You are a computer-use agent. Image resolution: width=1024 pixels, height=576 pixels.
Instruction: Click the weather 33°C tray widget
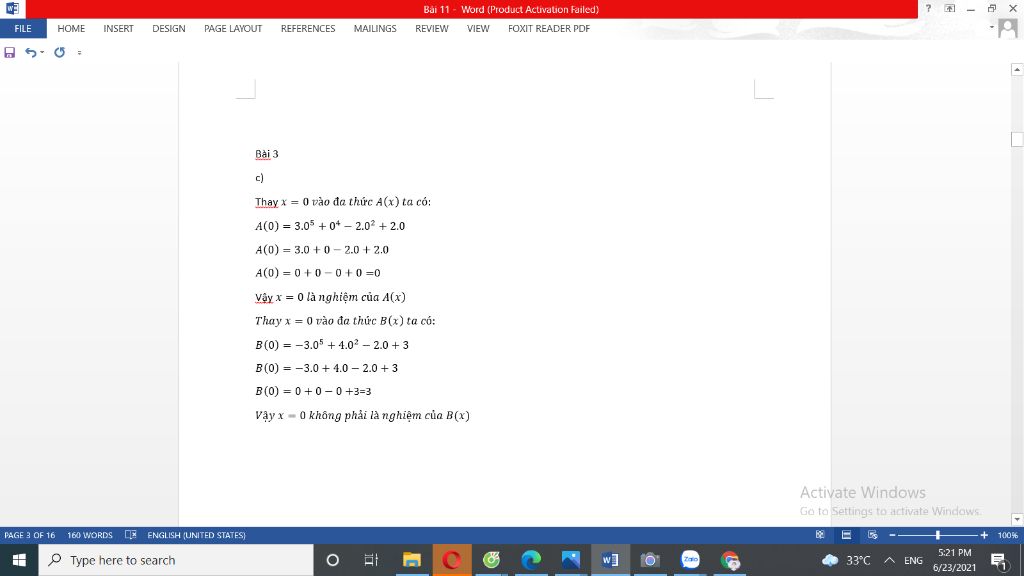pyautogui.click(x=846, y=560)
